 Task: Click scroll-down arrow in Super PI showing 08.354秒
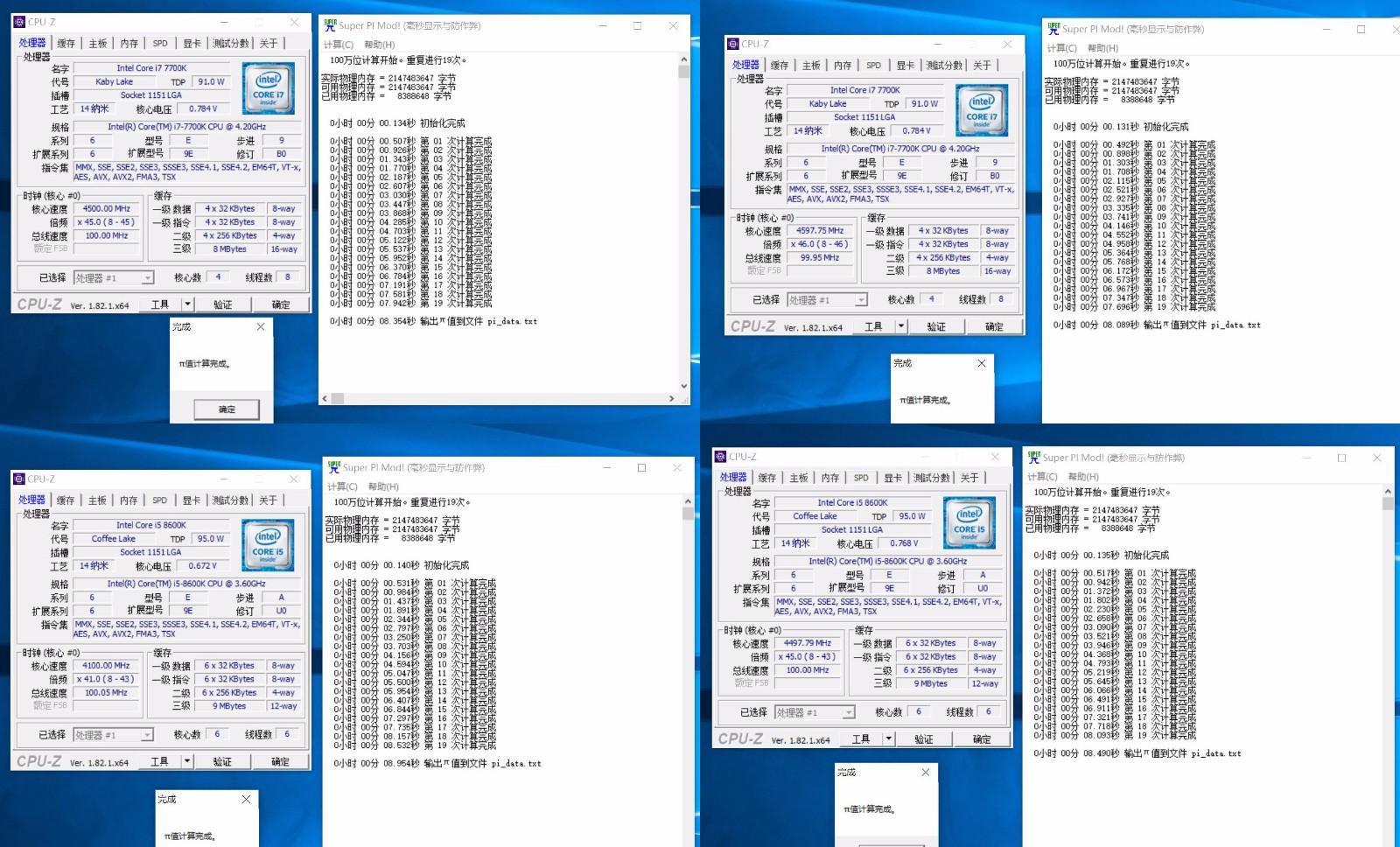pyautogui.click(x=683, y=386)
